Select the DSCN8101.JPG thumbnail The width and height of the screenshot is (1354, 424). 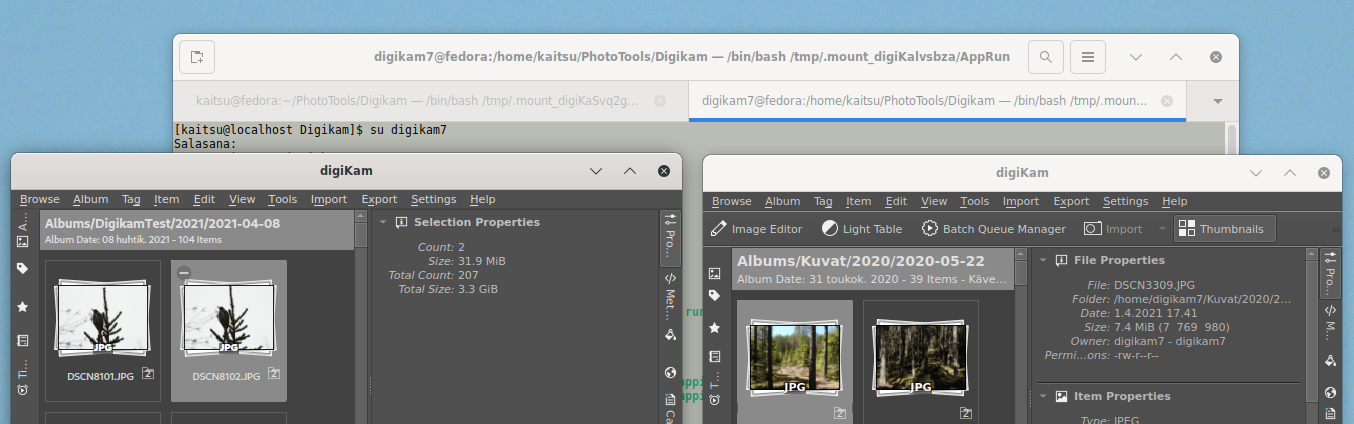coord(100,320)
